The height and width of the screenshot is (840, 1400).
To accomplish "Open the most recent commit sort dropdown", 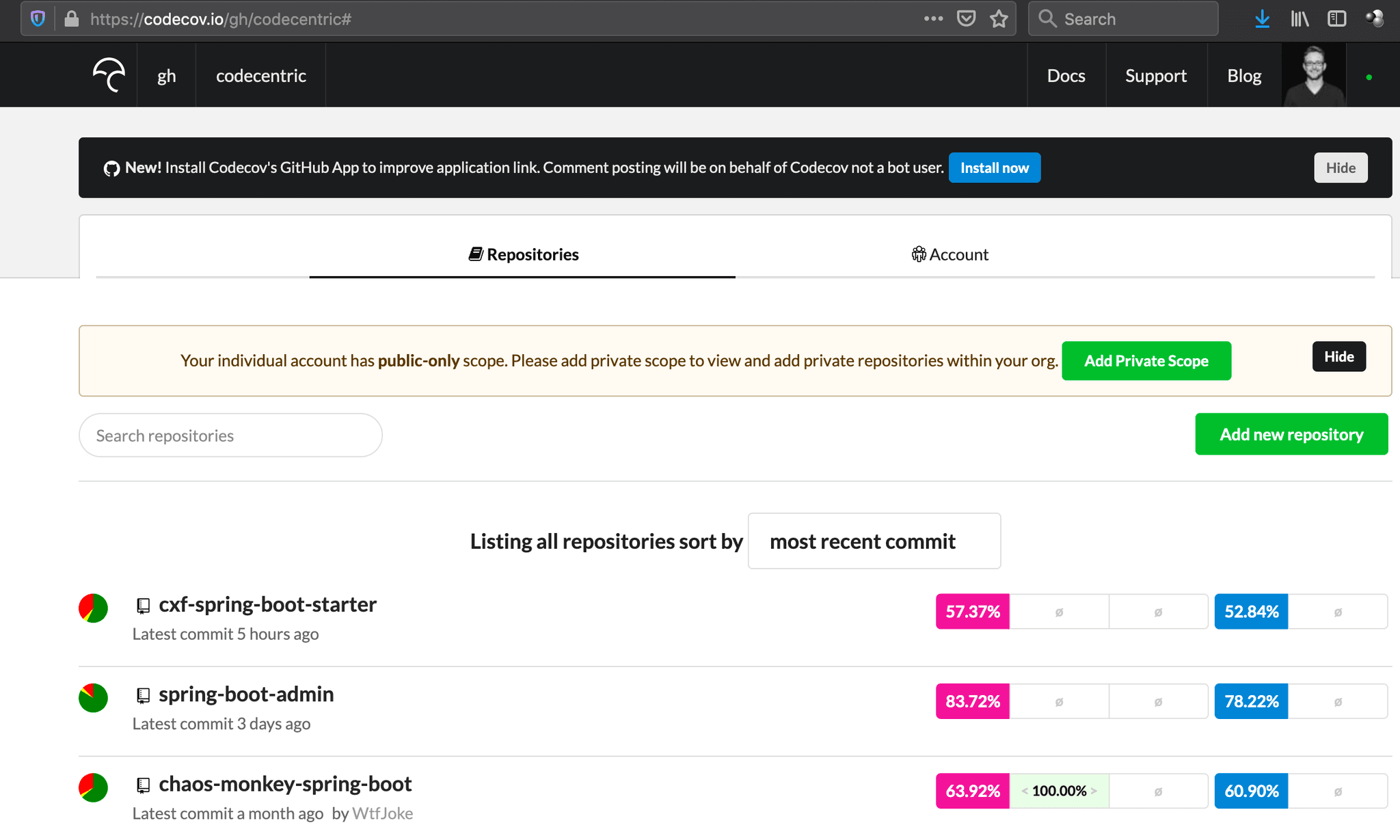I will pyautogui.click(x=874, y=541).
